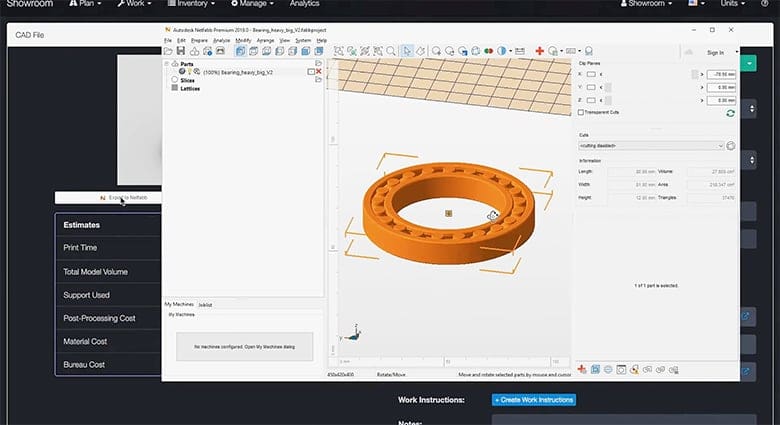Switch to the Joblist tab
This screenshot has height=425, width=780.
tap(205, 304)
